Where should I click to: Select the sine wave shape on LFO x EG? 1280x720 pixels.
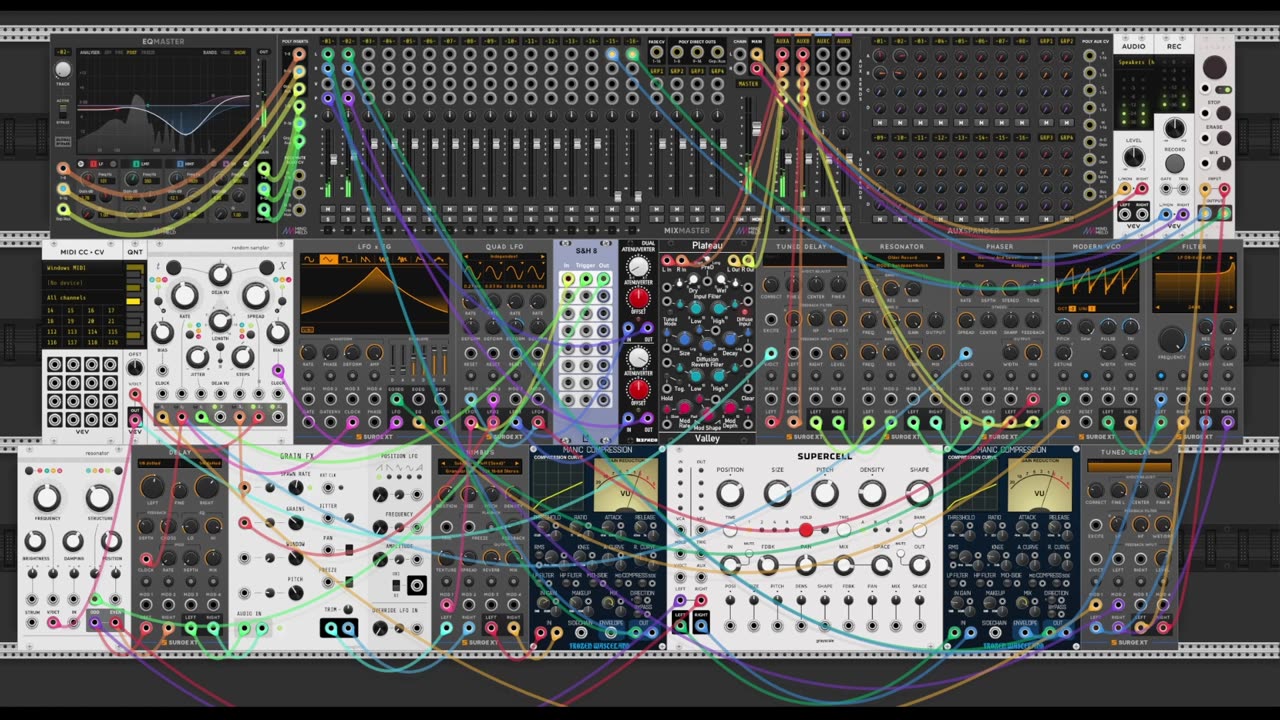[309, 260]
